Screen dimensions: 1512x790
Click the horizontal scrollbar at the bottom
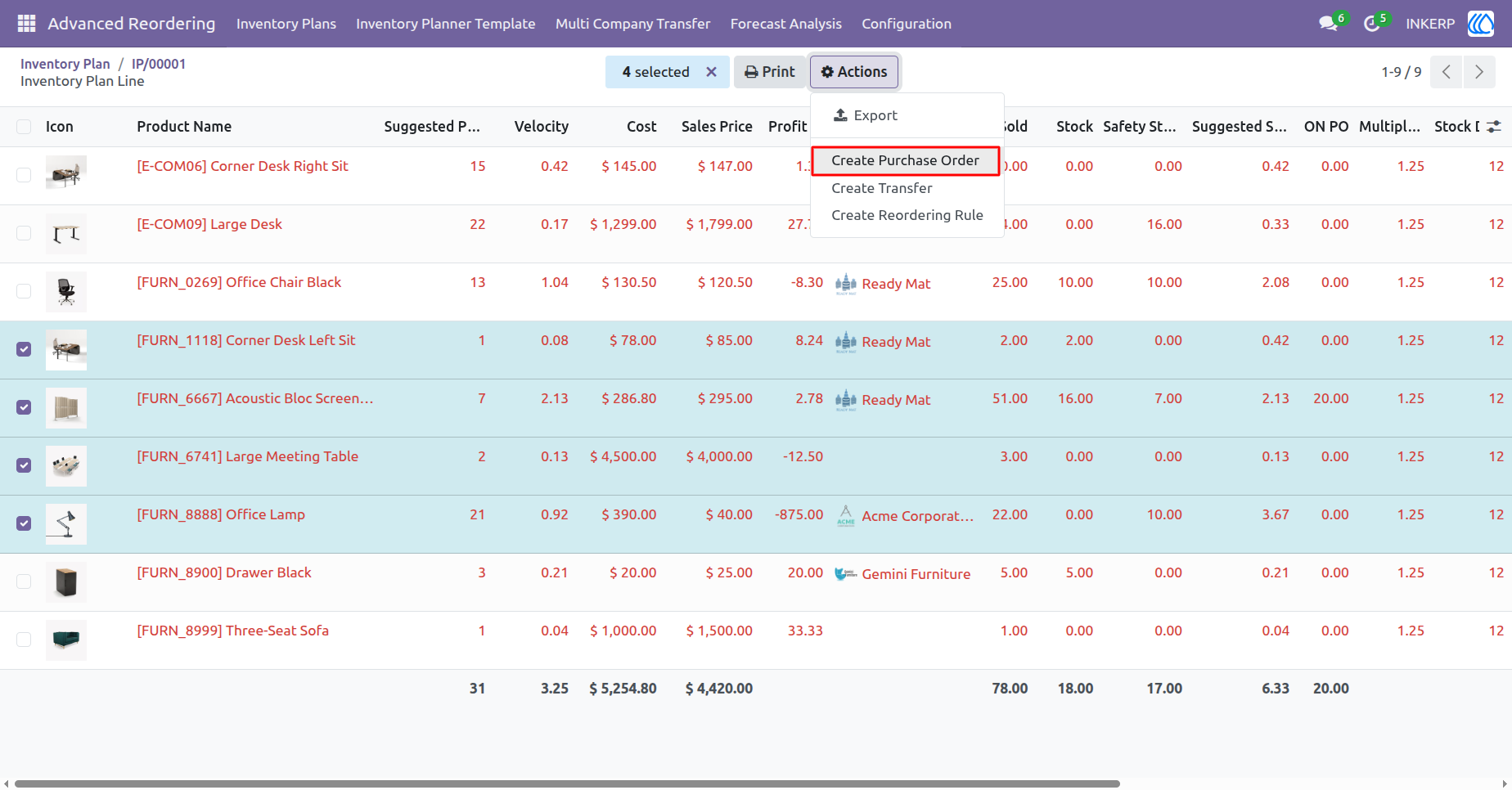point(567,783)
